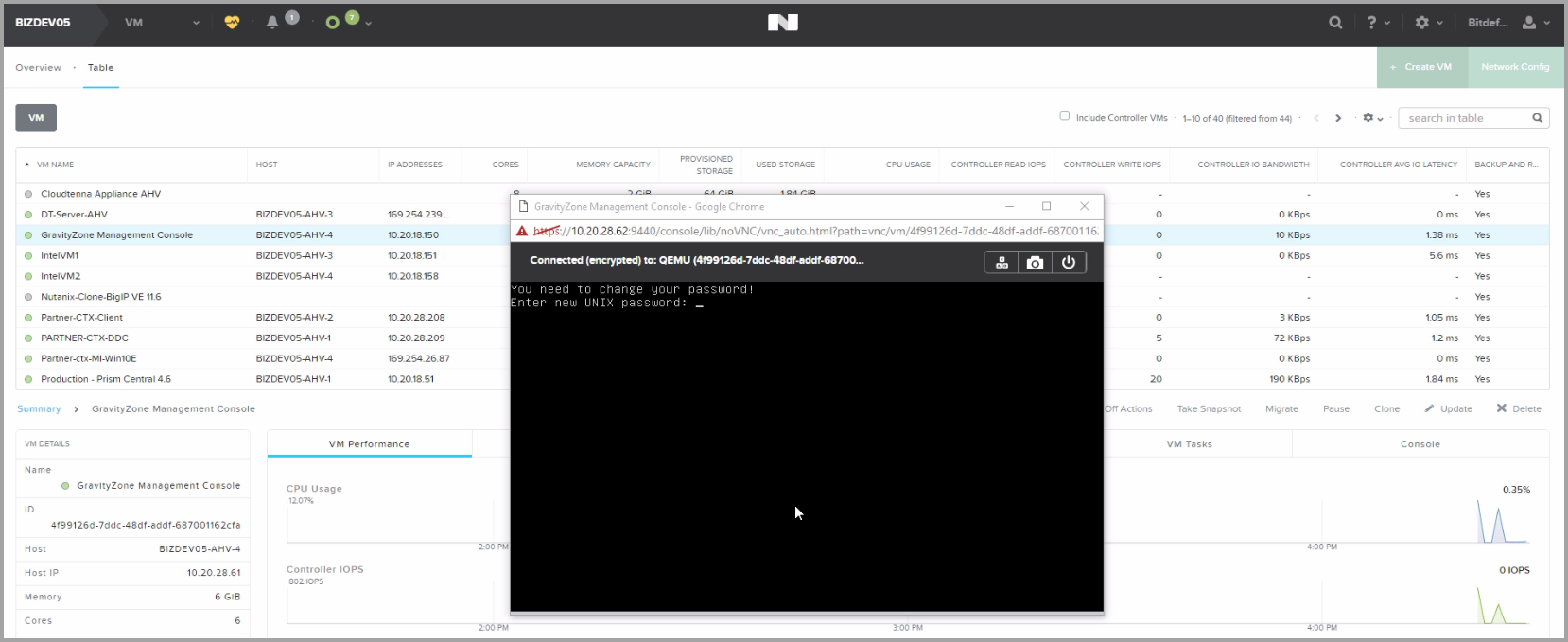Click the green tasks circle icon
Viewport: 1568px width, 642px height.
click(x=332, y=22)
